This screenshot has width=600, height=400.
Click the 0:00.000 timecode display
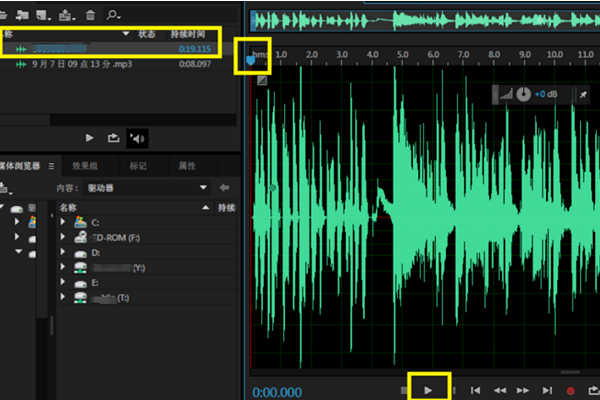[277, 392]
